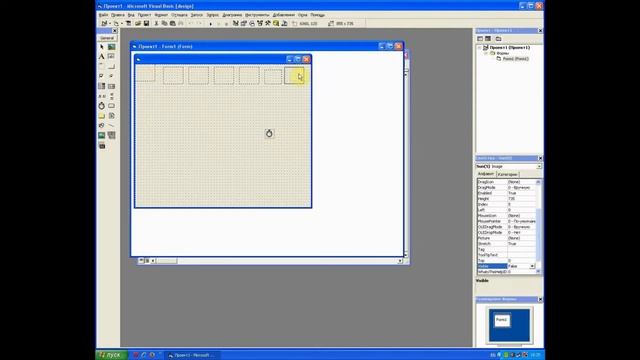The image size is (640, 360).
Task: Select the DriveListBox control tool
Action: click(111, 106)
